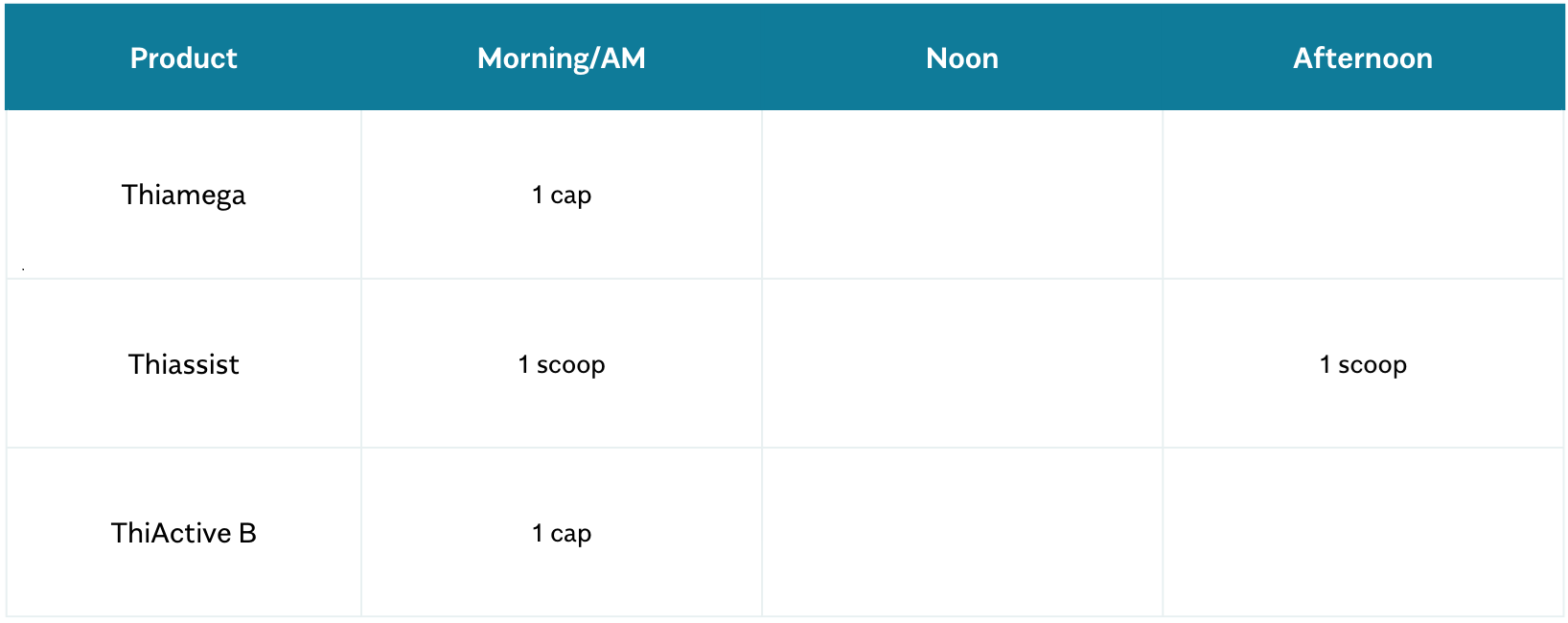The height and width of the screenshot is (623, 1568).
Task: Click the empty Noon cell for ThiActive B
Action: click(x=961, y=534)
